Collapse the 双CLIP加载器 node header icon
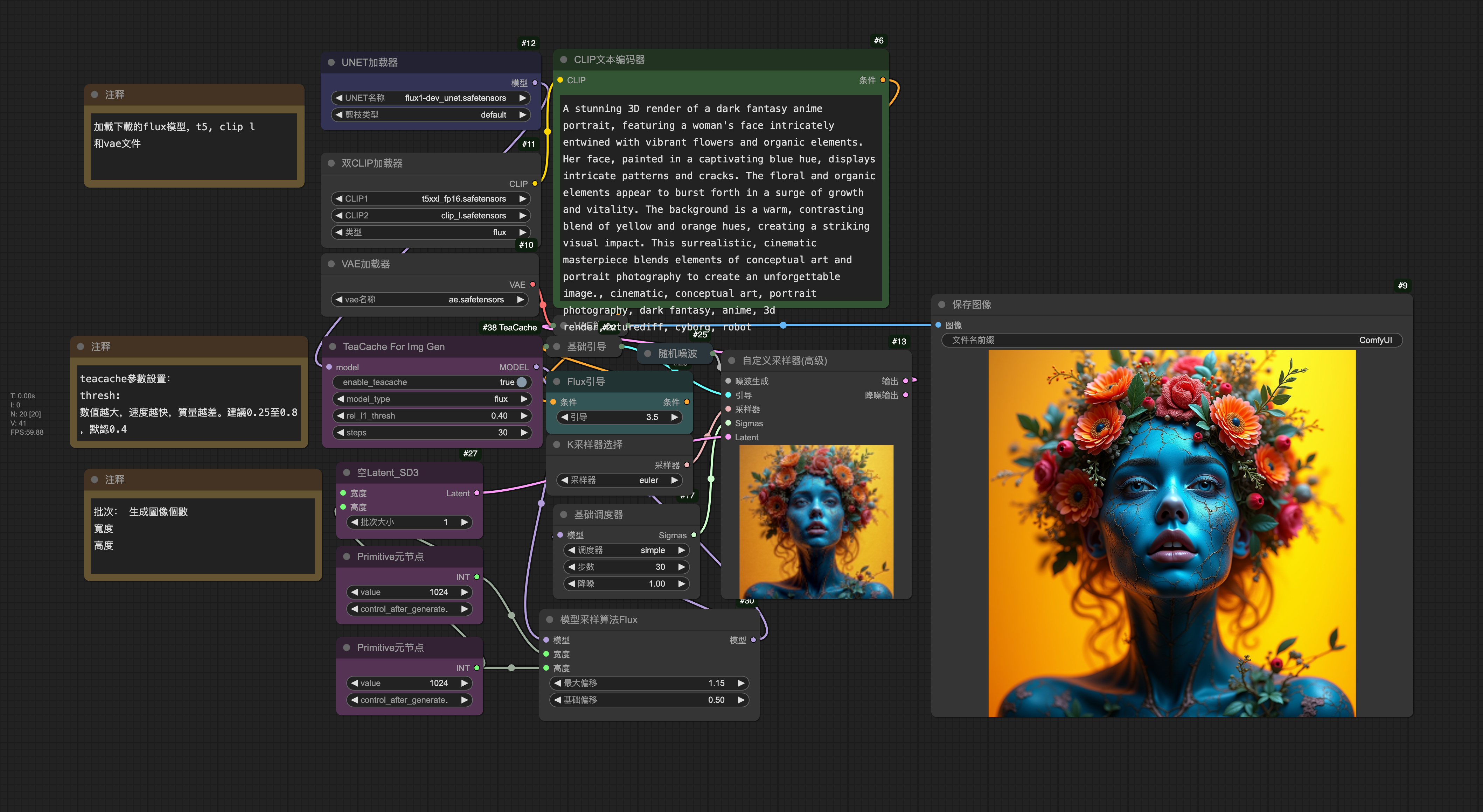This screenshot has width=1483, height=812. (x=332, y=163)
